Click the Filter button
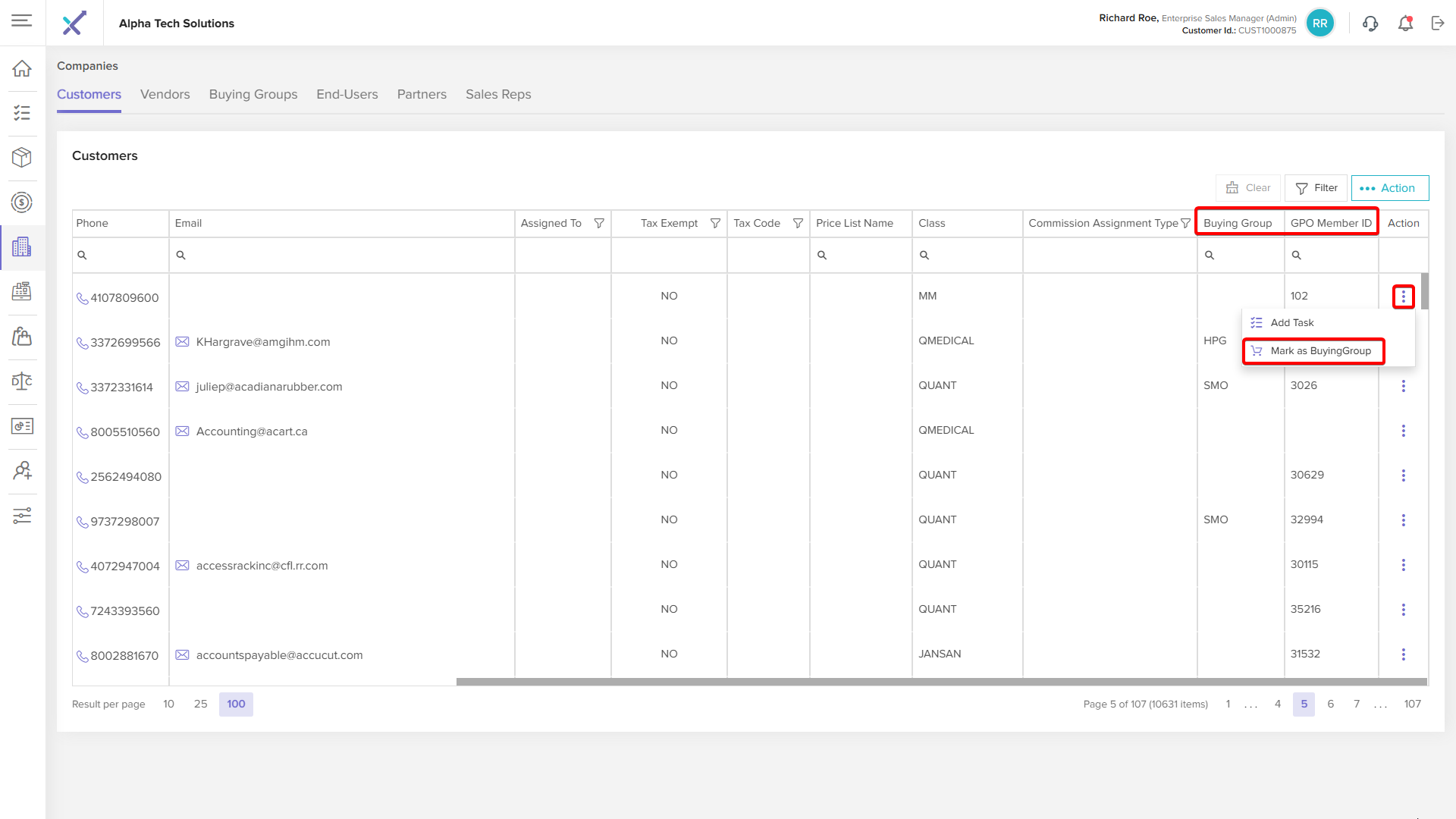Image resolution: width=1456 pixels, height=819 pixels. click(1316, 188)
